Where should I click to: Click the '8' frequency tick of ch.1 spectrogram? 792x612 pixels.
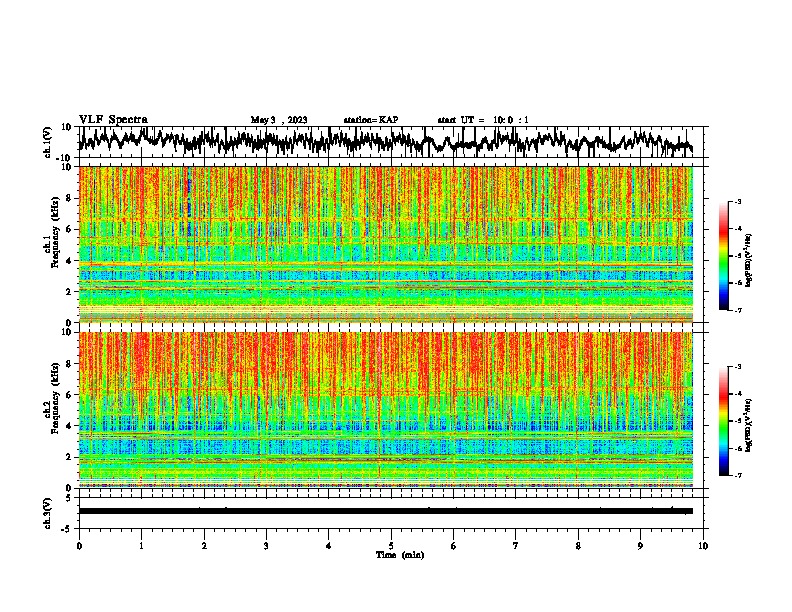click(70, 198)
